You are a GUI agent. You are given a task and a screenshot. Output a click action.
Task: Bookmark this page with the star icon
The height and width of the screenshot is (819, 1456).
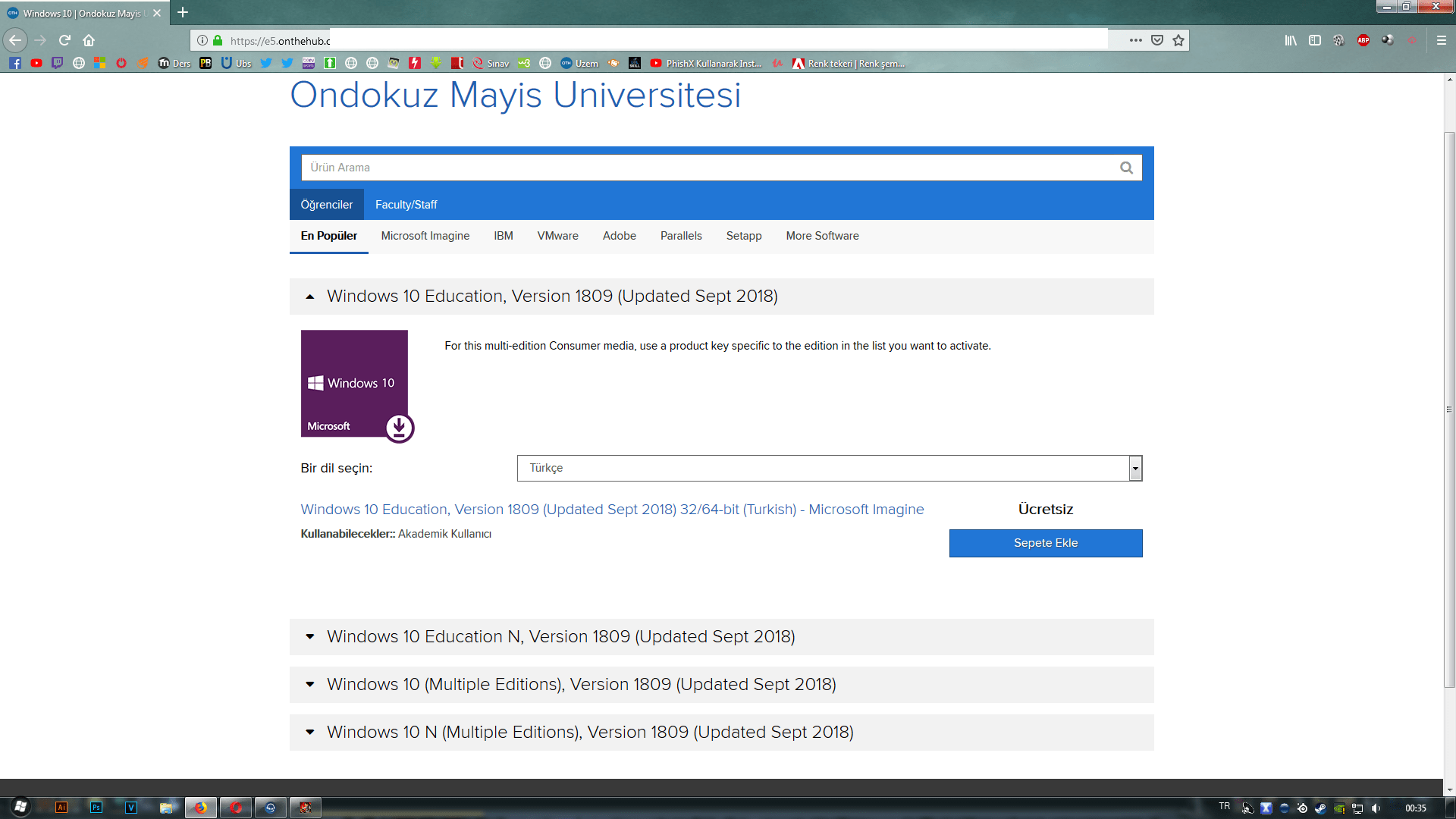[1178, 40]
